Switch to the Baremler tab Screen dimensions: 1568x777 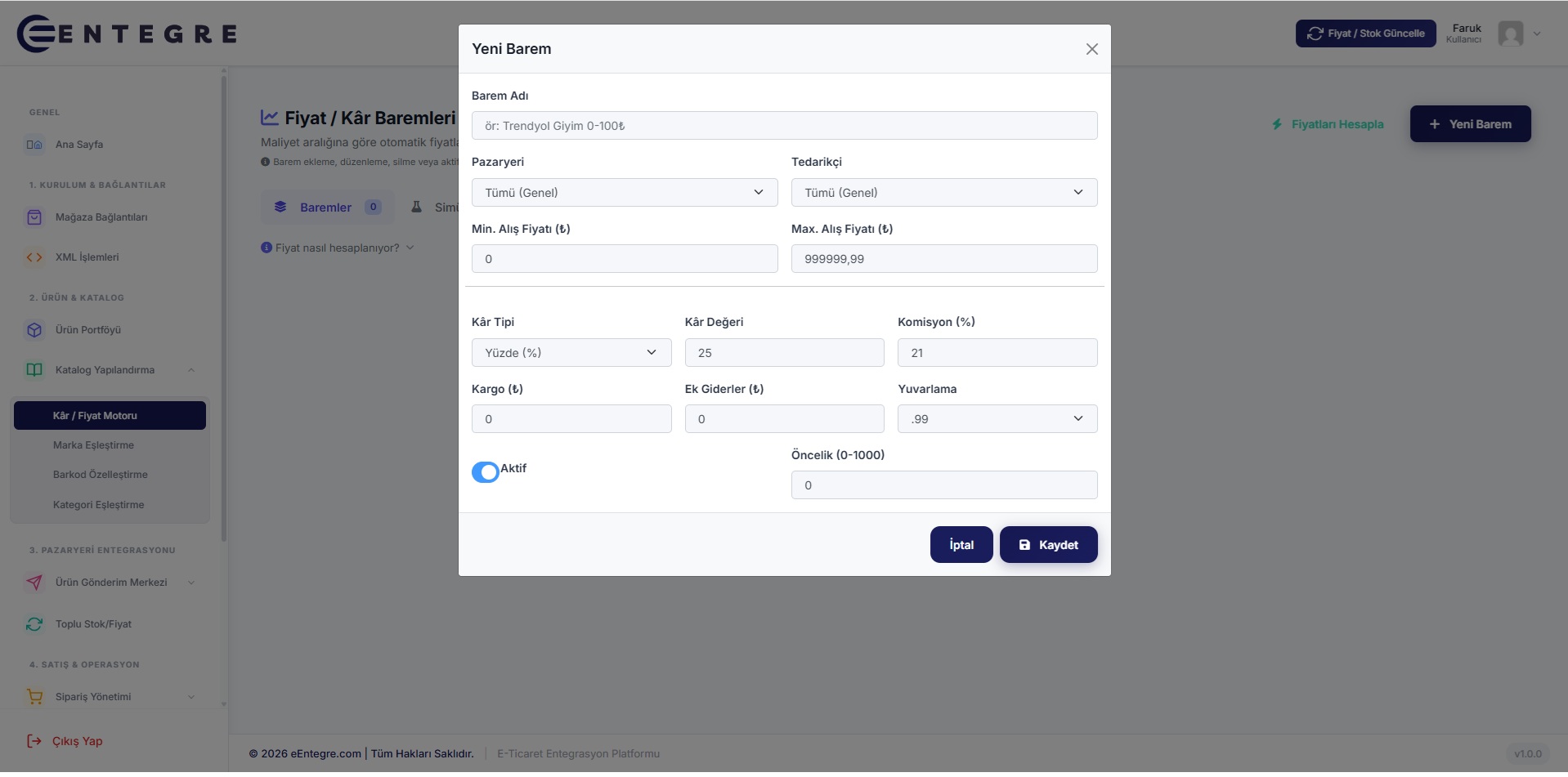(327, 207)
